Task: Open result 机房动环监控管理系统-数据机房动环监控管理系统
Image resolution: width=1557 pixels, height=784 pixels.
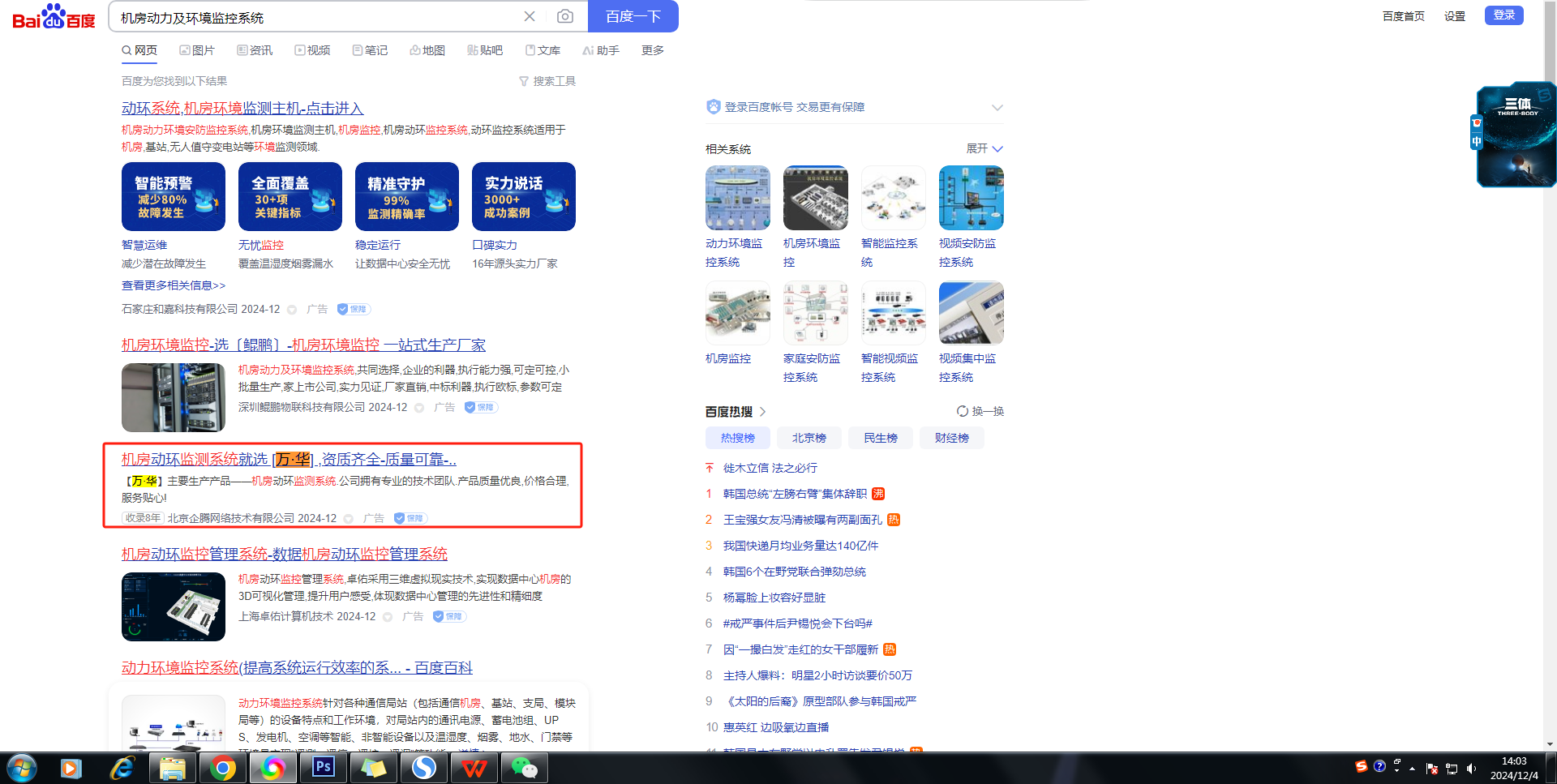Action: [x=285, y=554]
